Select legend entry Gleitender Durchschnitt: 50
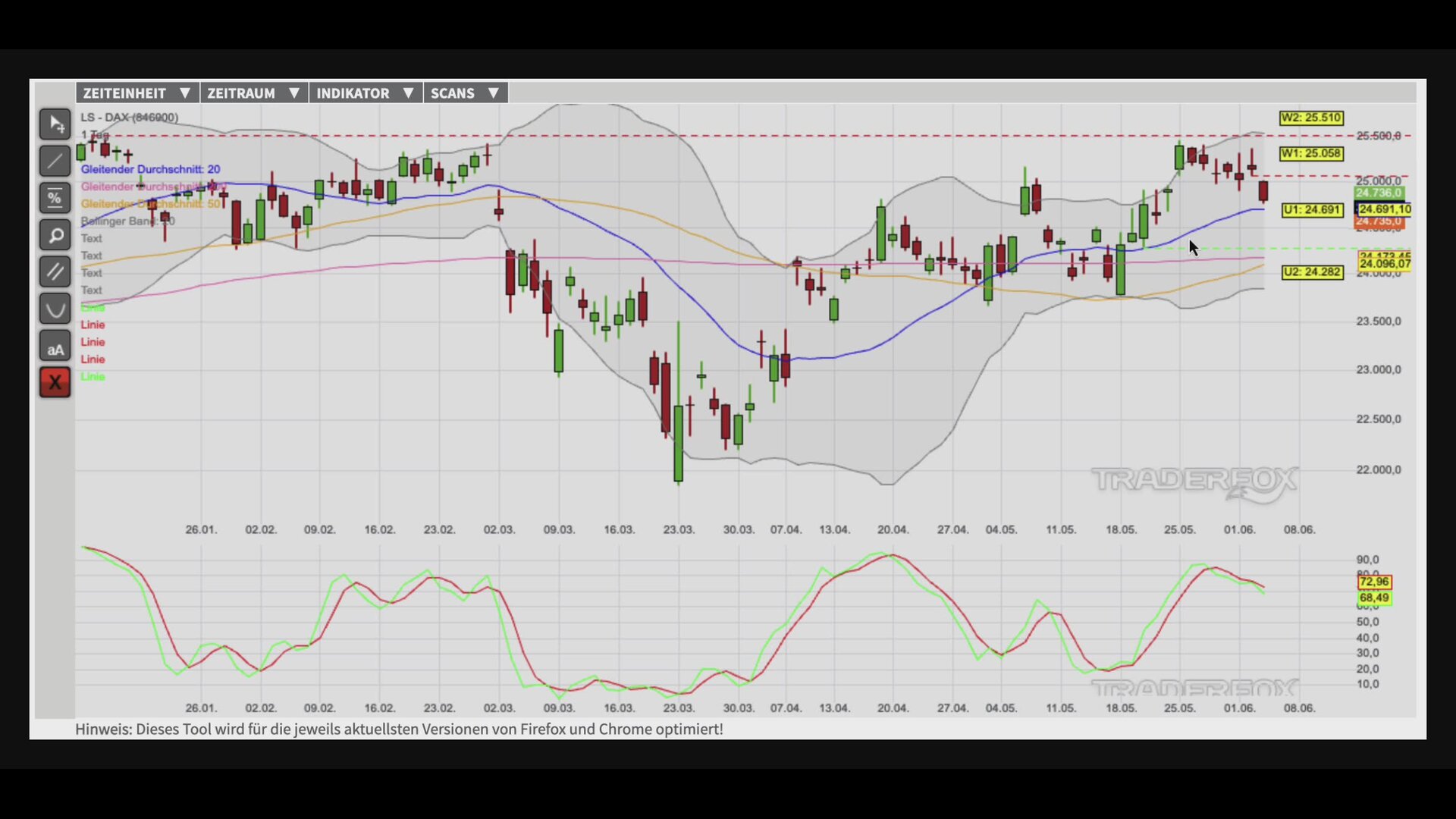Image resolution: width=1456 pixels, height=819 pixels. (151, 204)
